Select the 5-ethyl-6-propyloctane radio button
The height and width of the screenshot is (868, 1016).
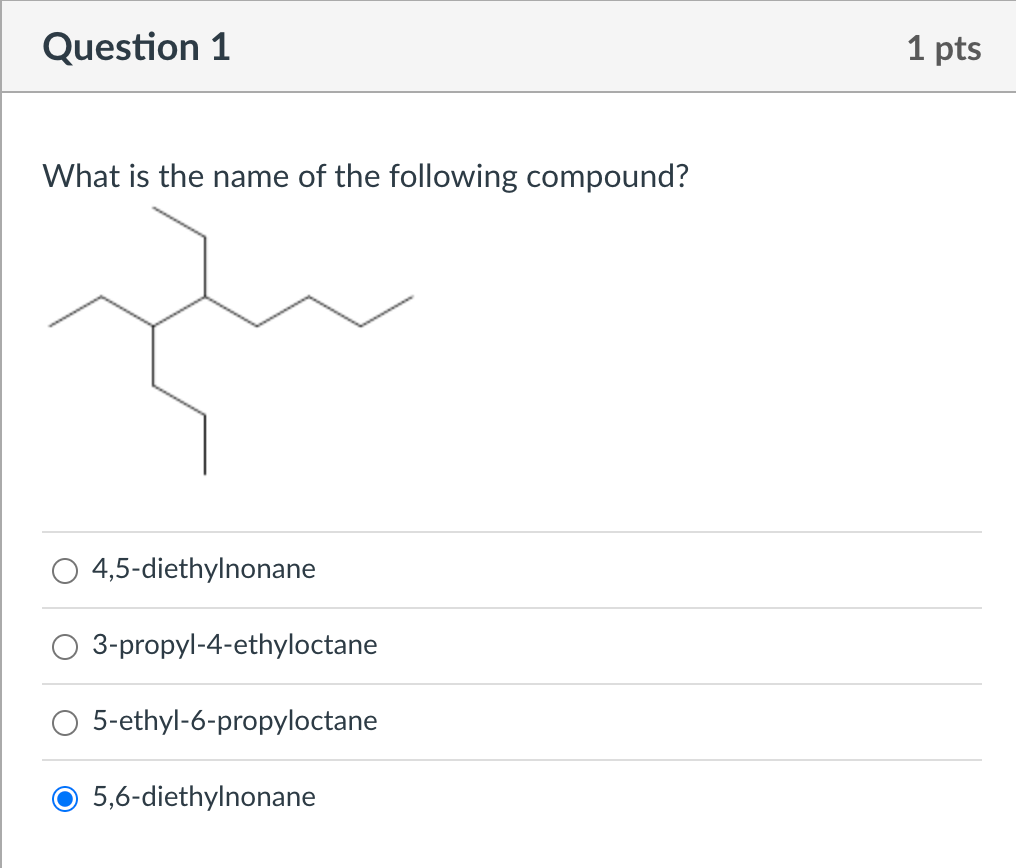65,723
